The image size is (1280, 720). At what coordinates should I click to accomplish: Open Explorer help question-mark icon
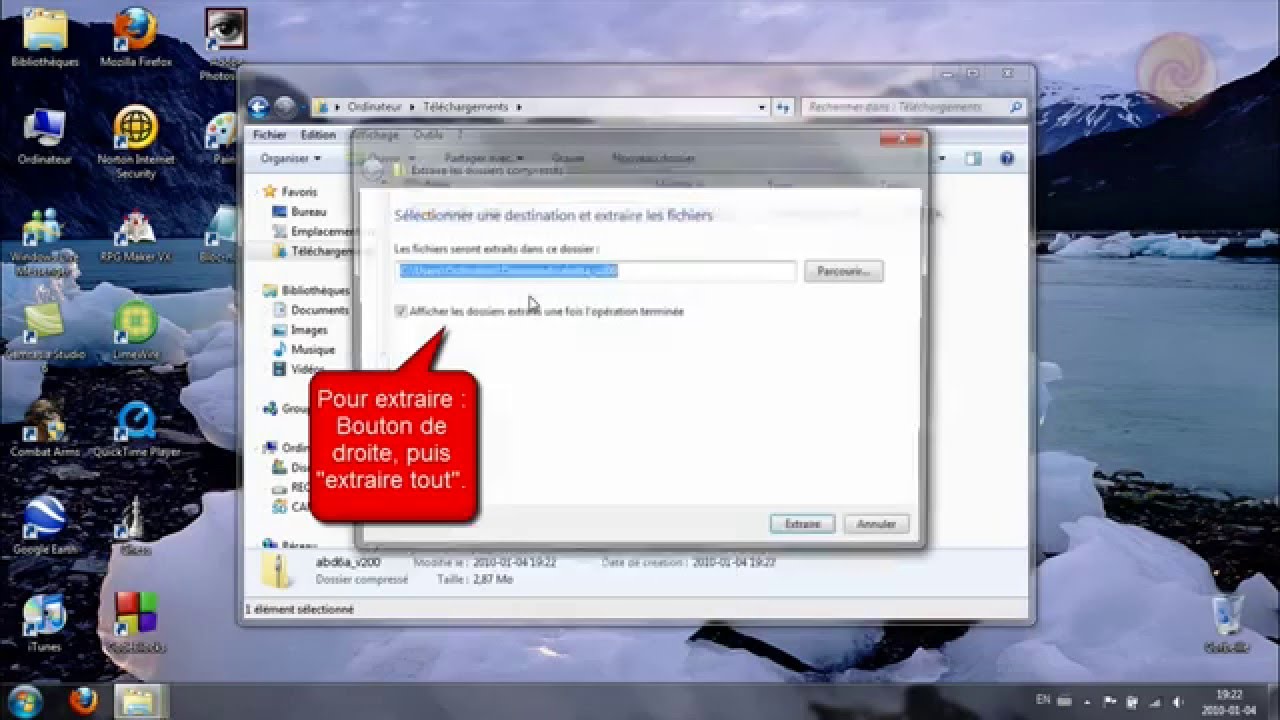(x=1007, y=158)
